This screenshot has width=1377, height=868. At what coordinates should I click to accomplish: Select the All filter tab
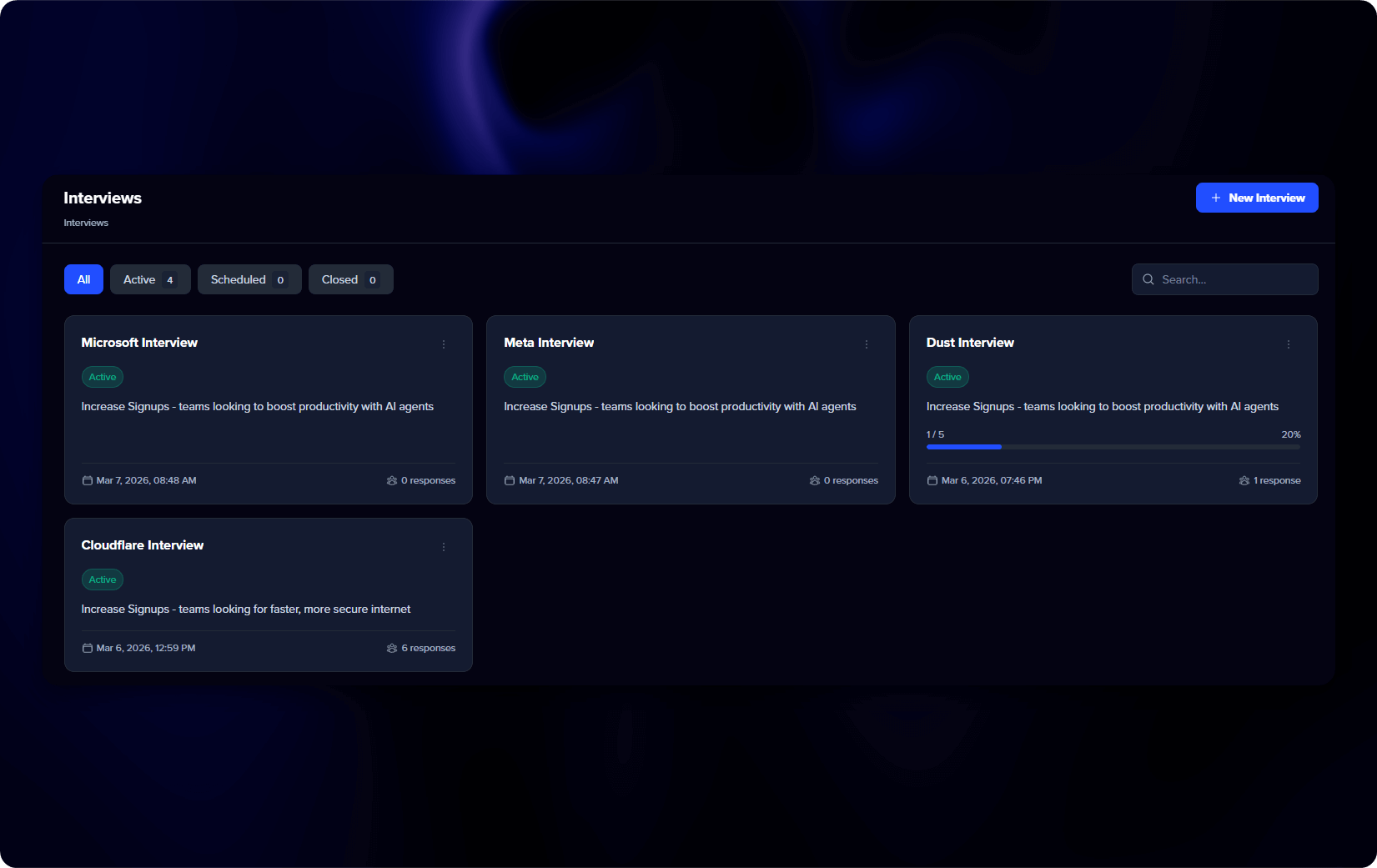tap(83, 279)
